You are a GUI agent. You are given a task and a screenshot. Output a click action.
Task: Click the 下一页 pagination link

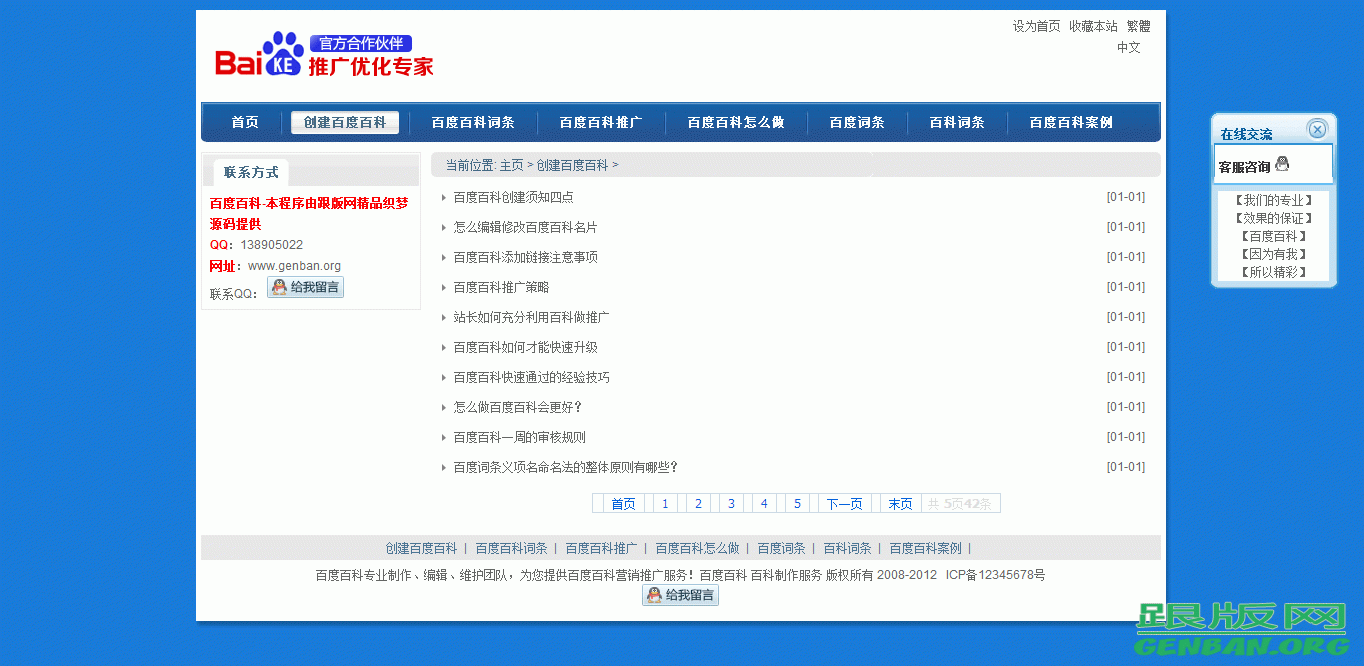tap(844, 503)
